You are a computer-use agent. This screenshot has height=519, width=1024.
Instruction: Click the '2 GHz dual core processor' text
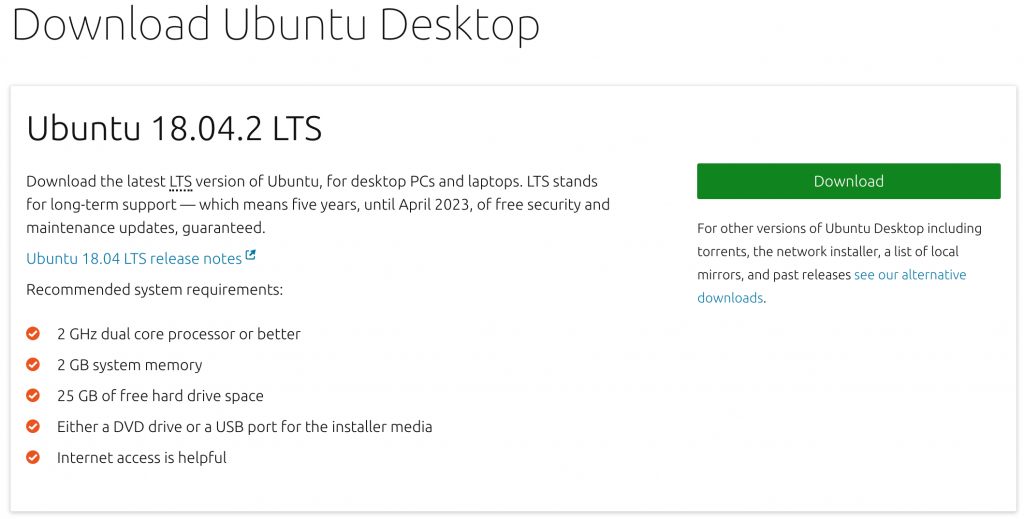pos(179,334)
